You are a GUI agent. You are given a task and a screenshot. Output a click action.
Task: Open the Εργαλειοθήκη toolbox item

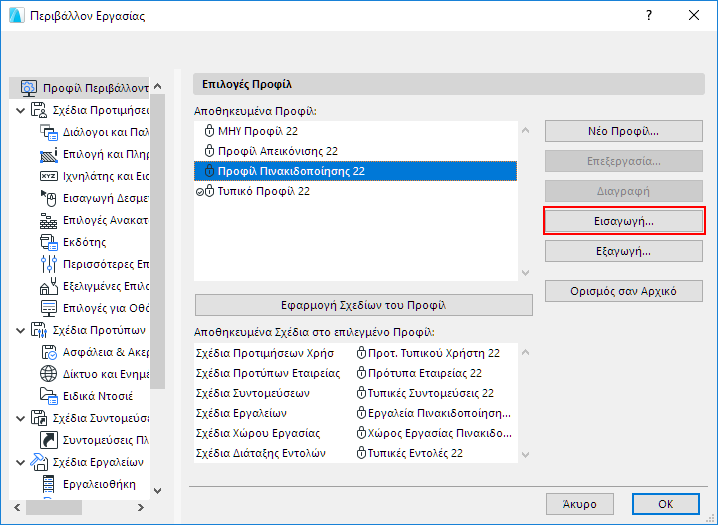tap(84, 484)
